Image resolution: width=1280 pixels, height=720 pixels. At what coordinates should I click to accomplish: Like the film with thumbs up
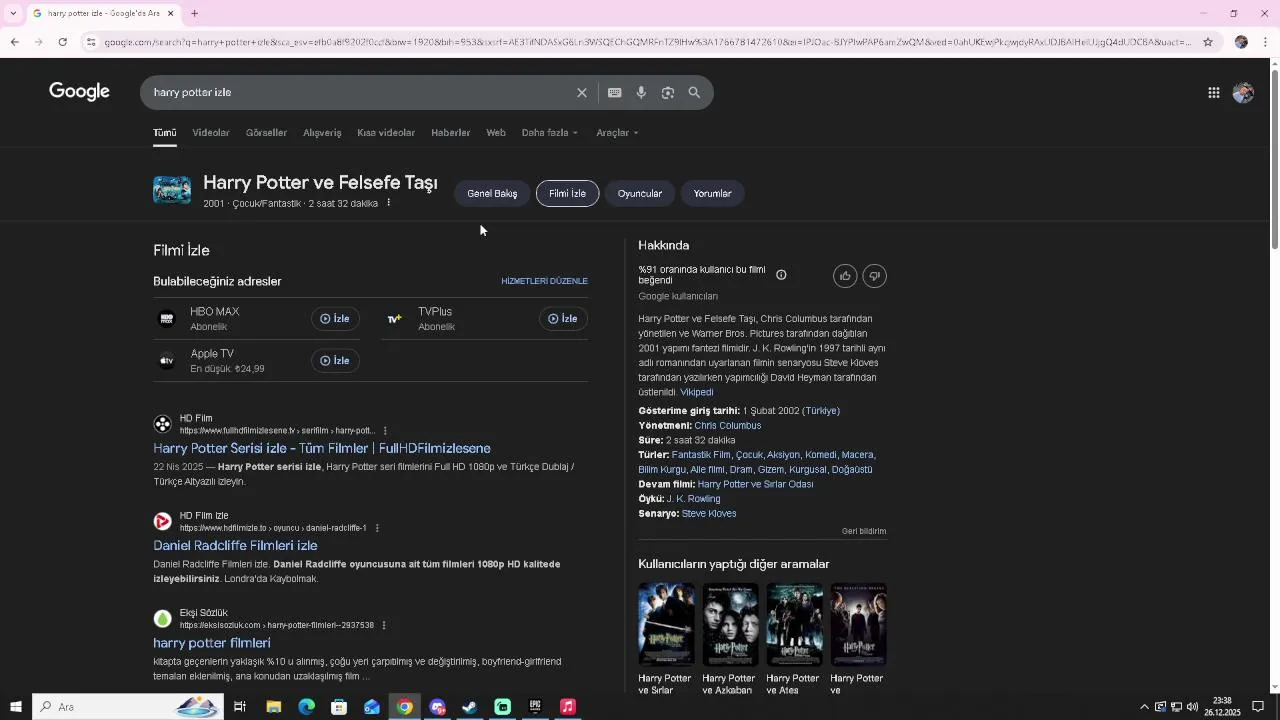(x=845, y=276)
